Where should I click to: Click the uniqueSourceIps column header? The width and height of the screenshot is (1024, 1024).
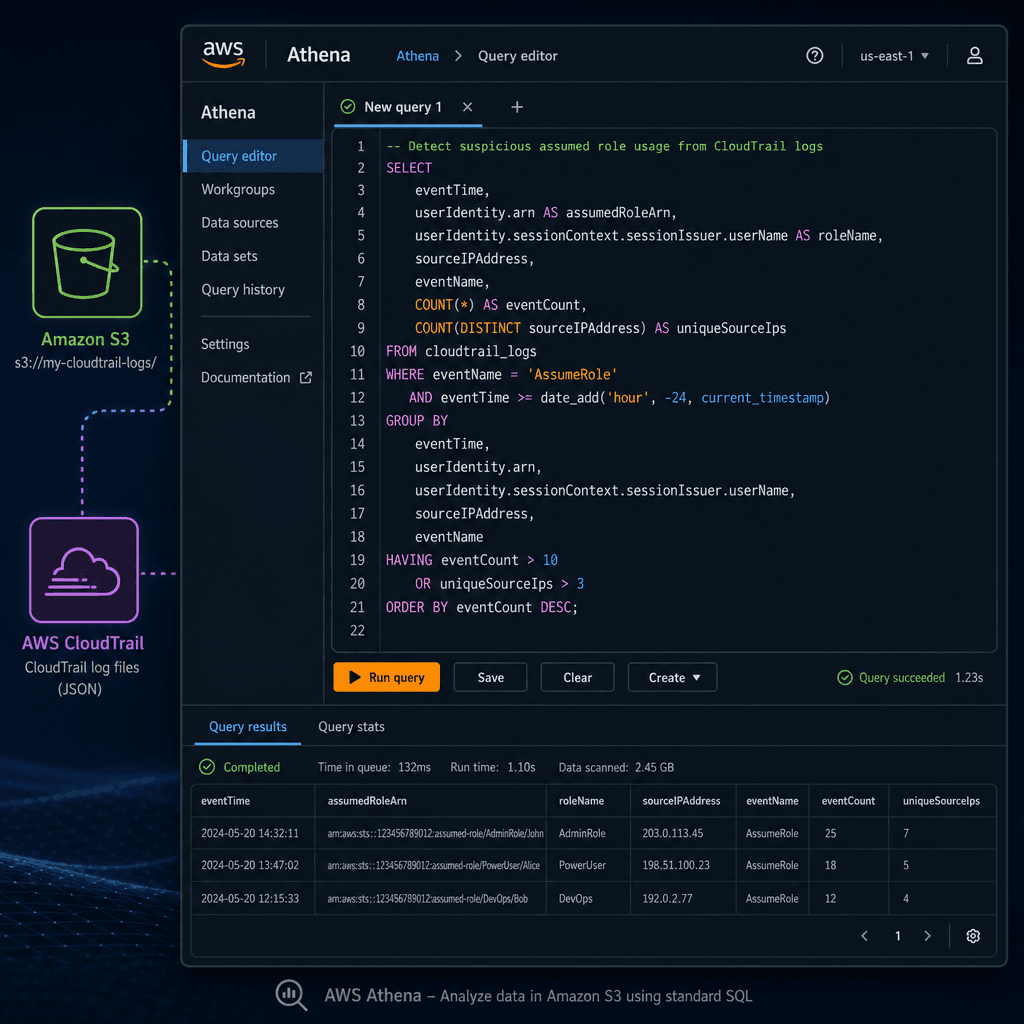941,801
